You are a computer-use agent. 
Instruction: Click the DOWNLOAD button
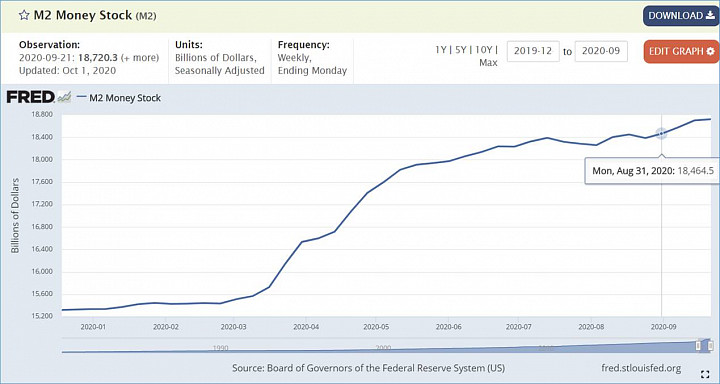(x=681, y=16)
